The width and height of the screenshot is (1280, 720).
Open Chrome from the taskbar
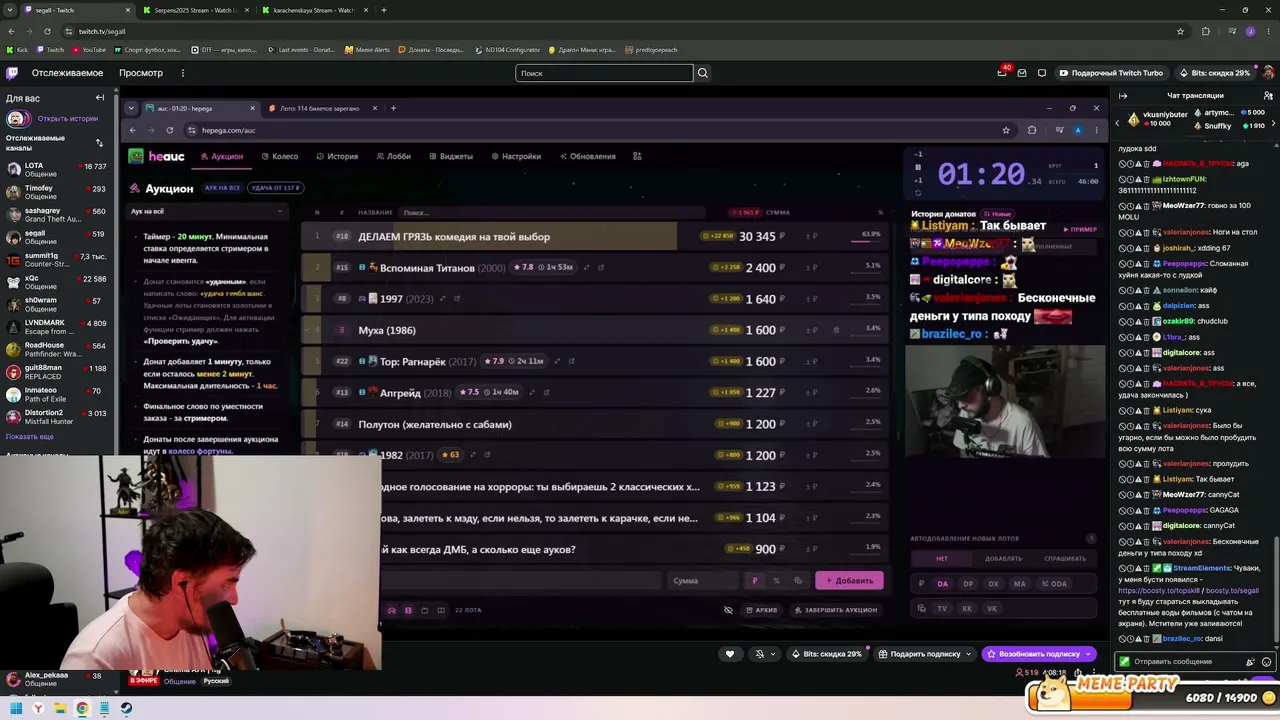pos(82,708)
